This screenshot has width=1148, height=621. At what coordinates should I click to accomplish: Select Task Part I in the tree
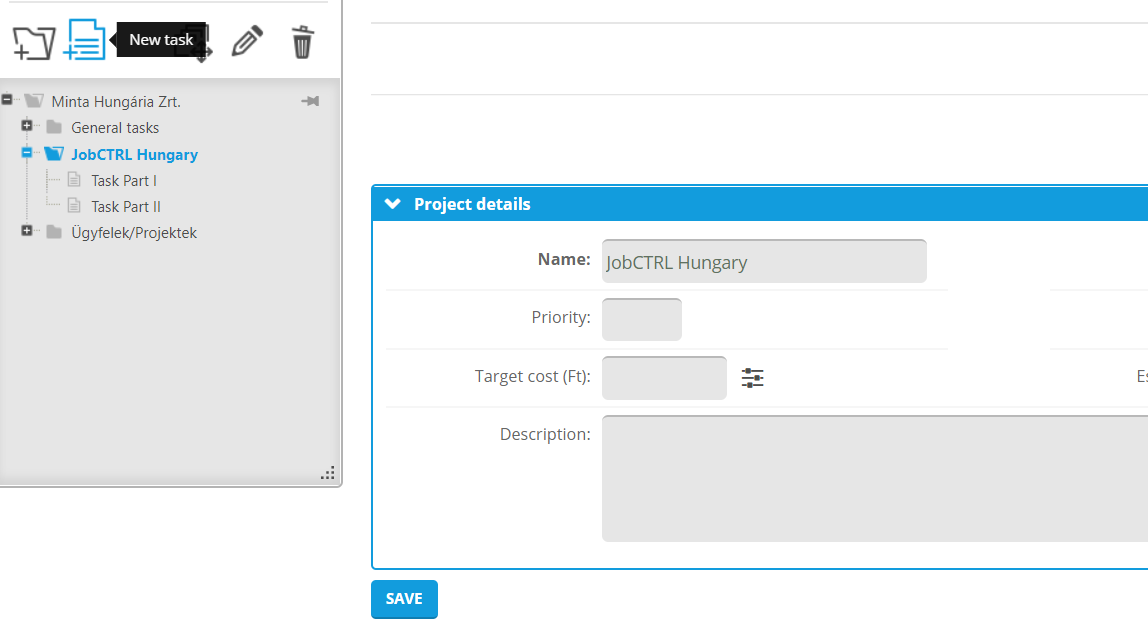click(123, 181)
